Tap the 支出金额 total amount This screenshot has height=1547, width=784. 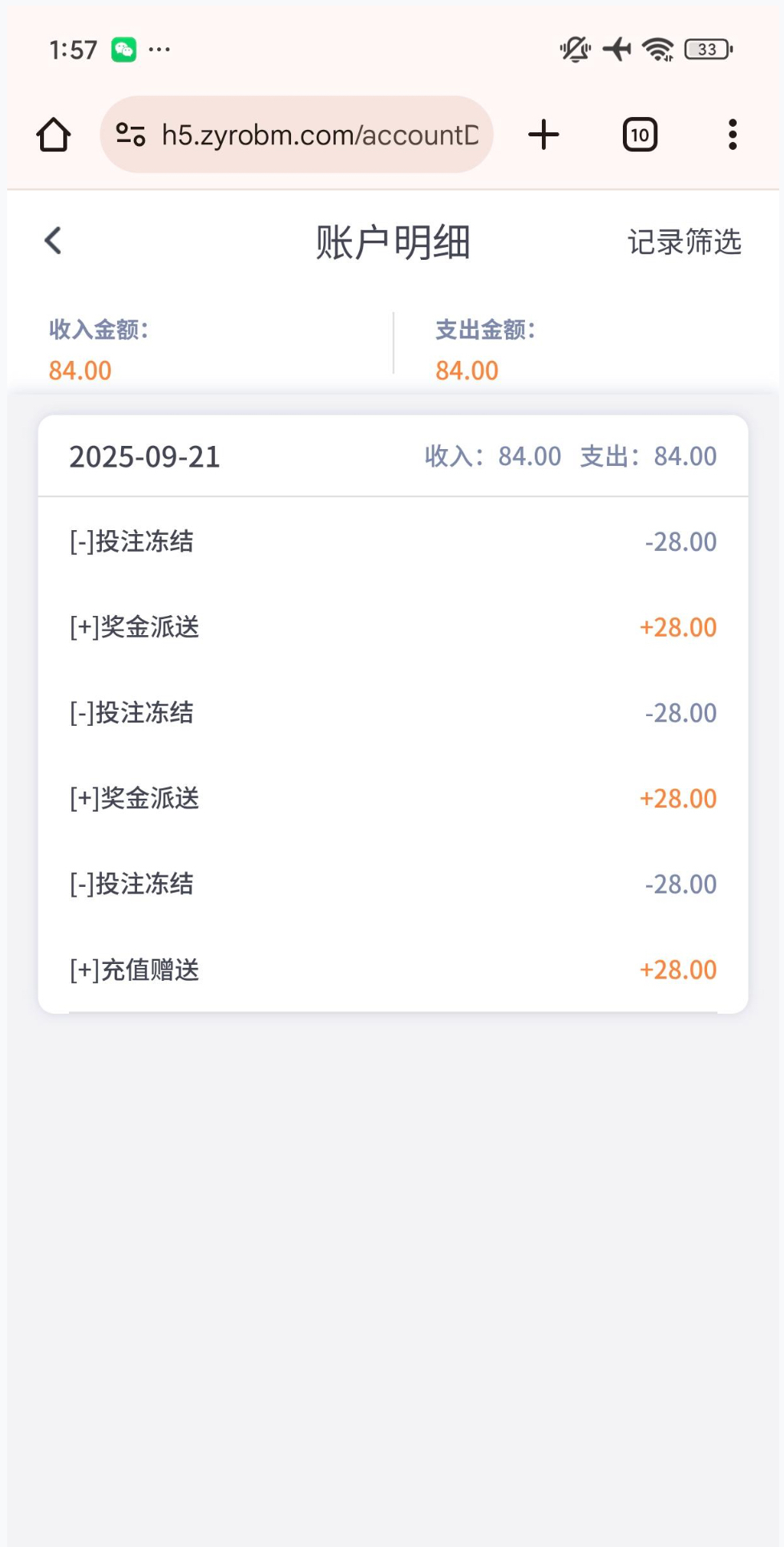coord(467,371)
